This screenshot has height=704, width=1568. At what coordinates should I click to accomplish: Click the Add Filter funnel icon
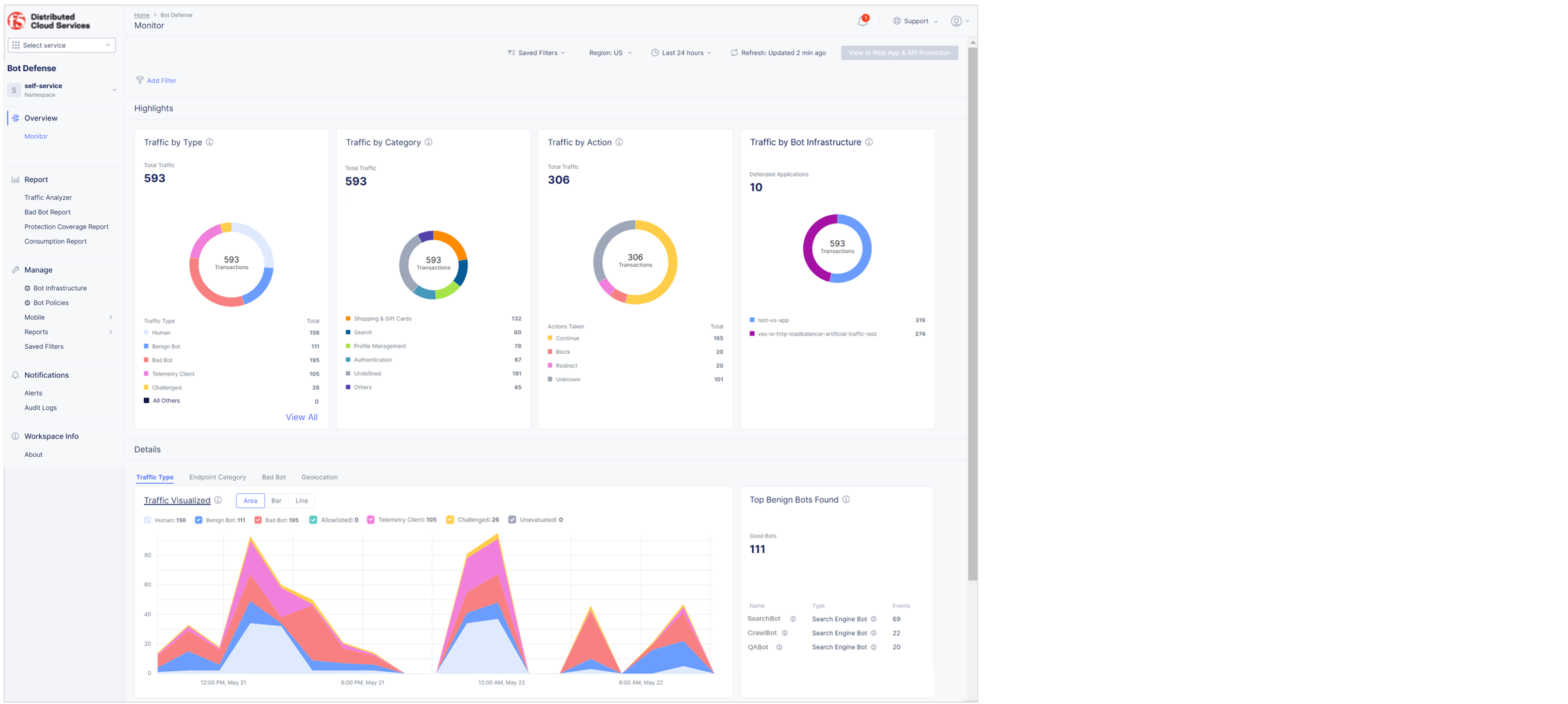tap(140, 80)
